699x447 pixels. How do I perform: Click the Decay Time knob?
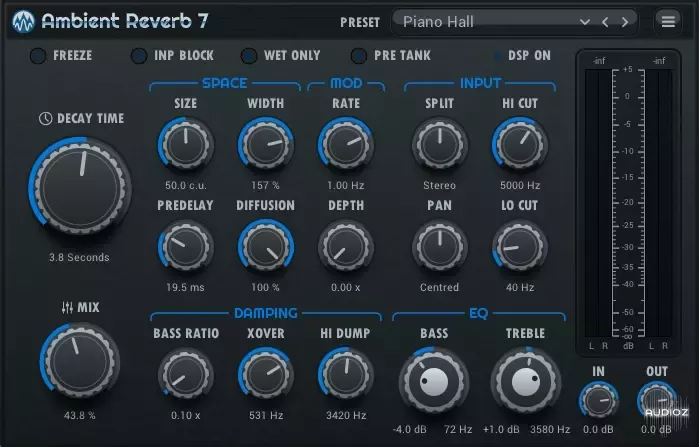pos(80,187)
